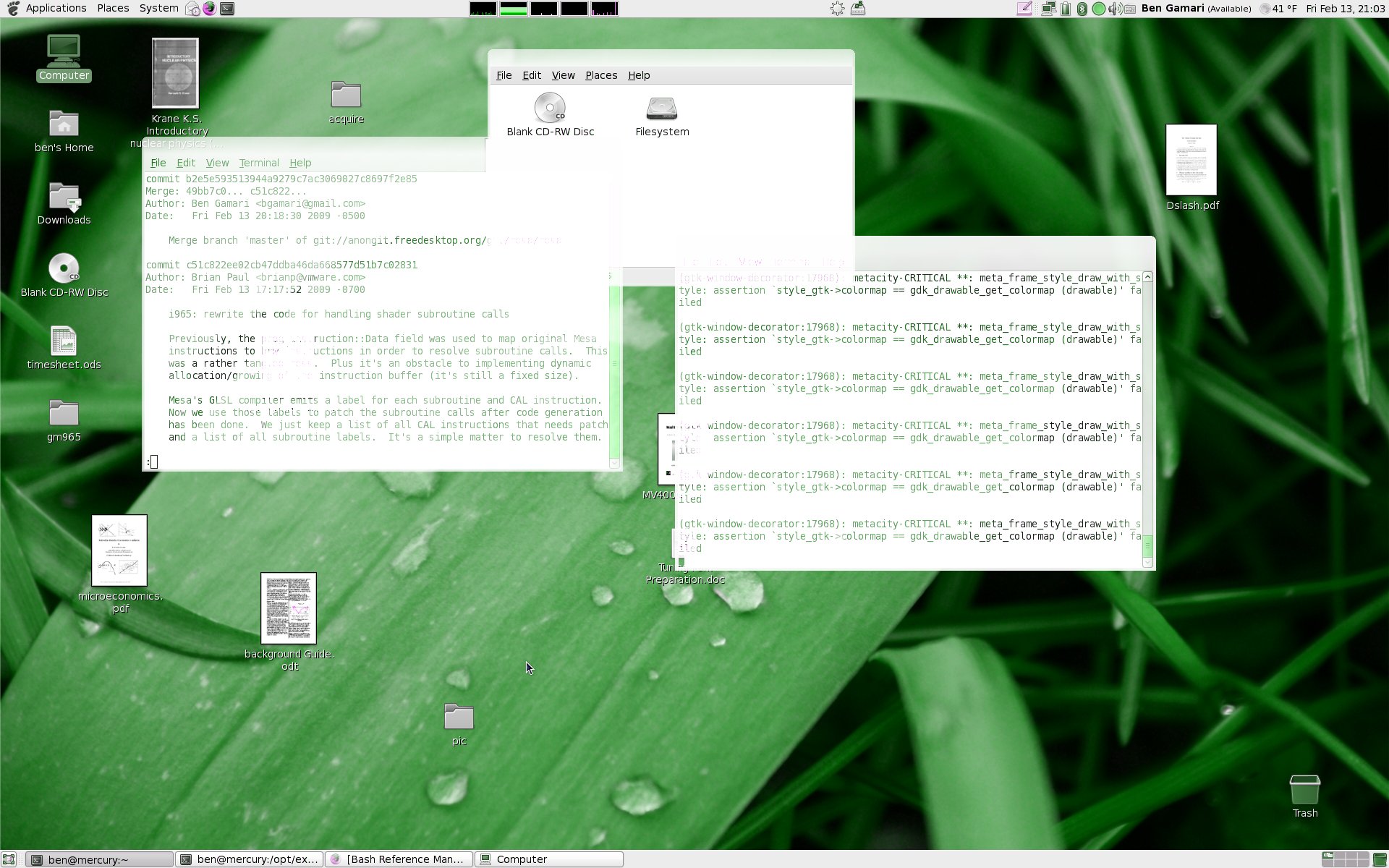Open the System menu in top panel
The height and width of the screenshot is (868, 1389).
pos(158,8)
